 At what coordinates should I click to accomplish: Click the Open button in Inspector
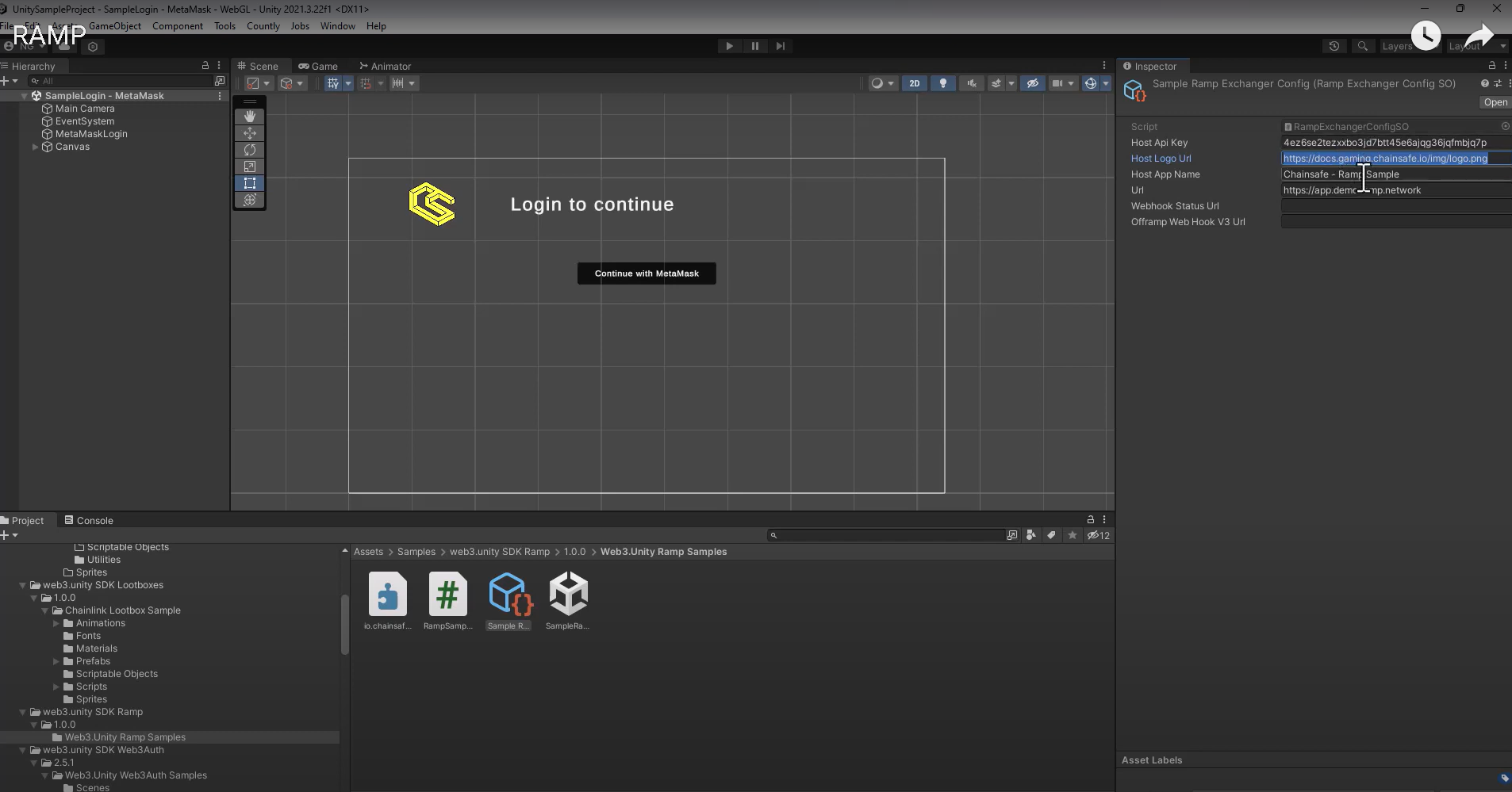click(1495, 102)
